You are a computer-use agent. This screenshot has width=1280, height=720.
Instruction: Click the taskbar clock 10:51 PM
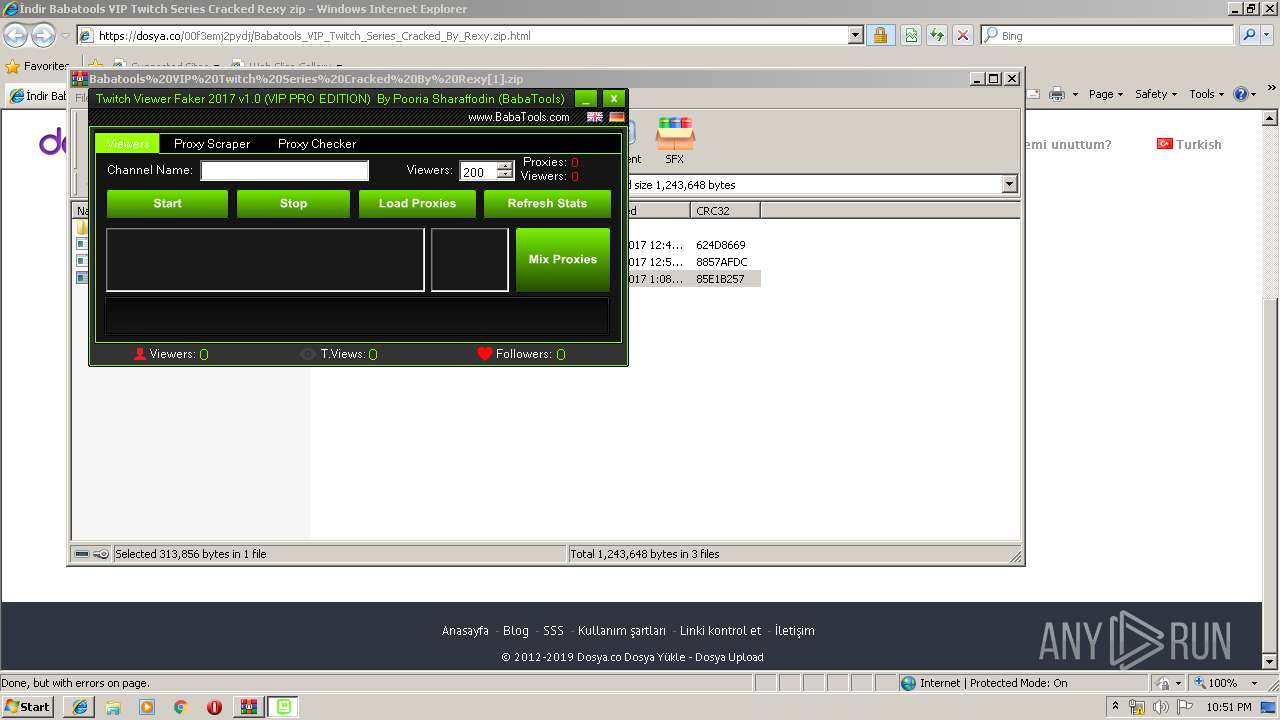(1228, 707)
